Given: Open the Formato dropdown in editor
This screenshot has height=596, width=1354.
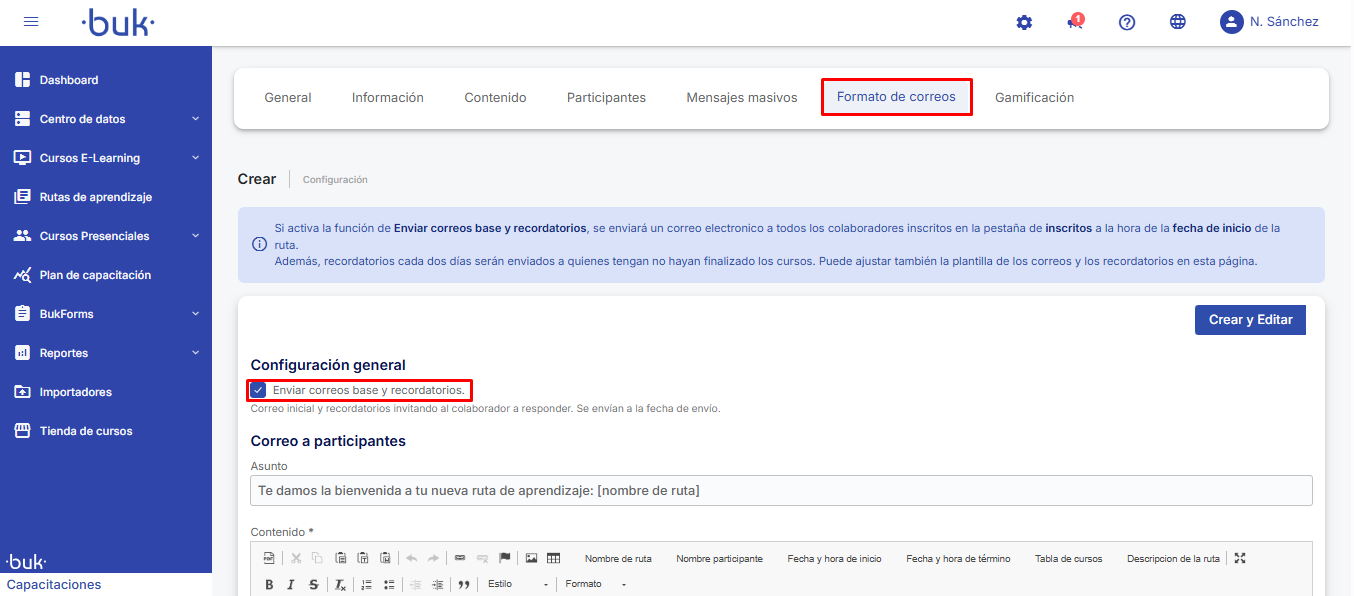Looking at the screenshot, I should click(x=595, y=584).
